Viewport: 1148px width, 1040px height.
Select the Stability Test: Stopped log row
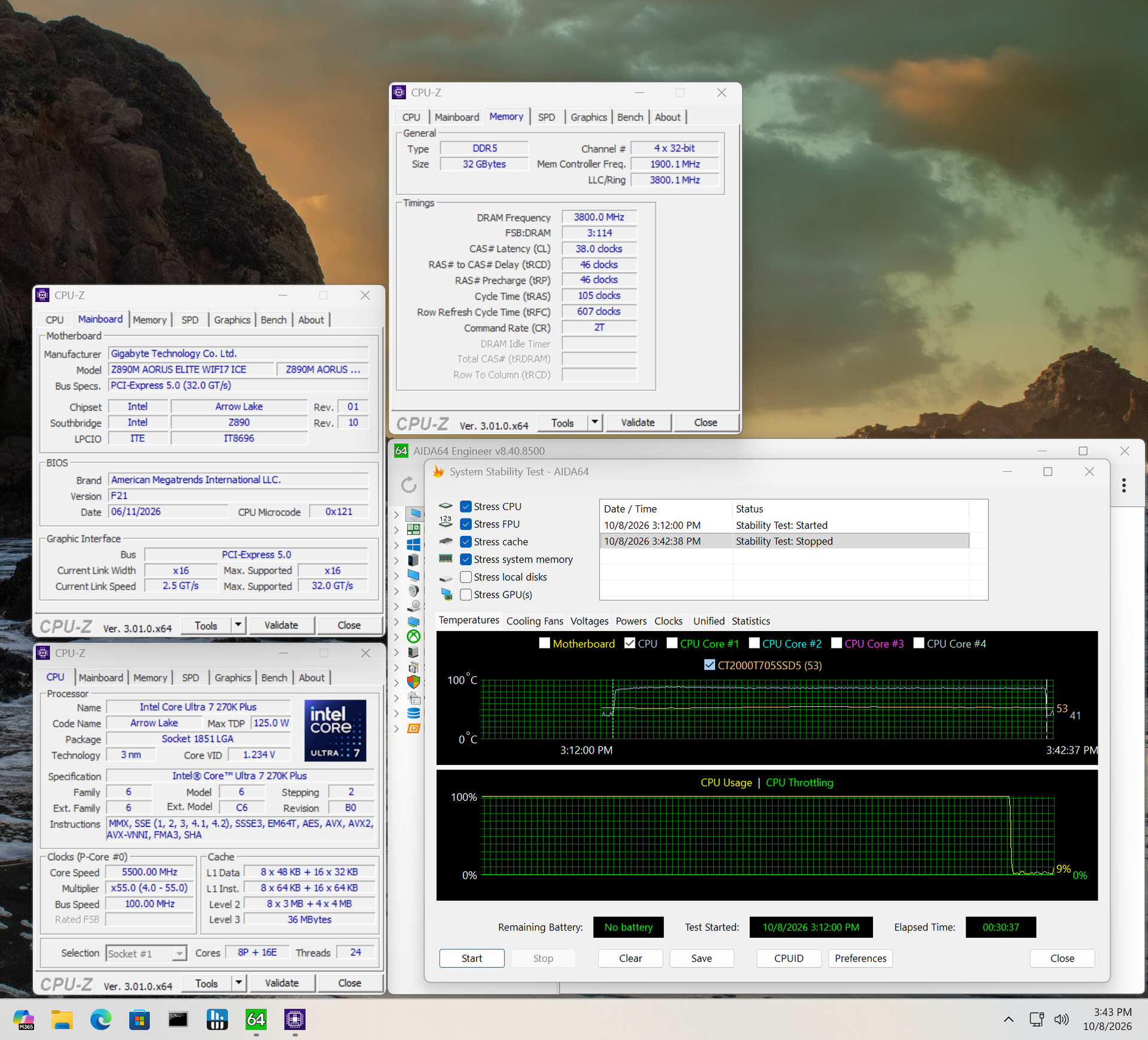click(x=784, y=541)
